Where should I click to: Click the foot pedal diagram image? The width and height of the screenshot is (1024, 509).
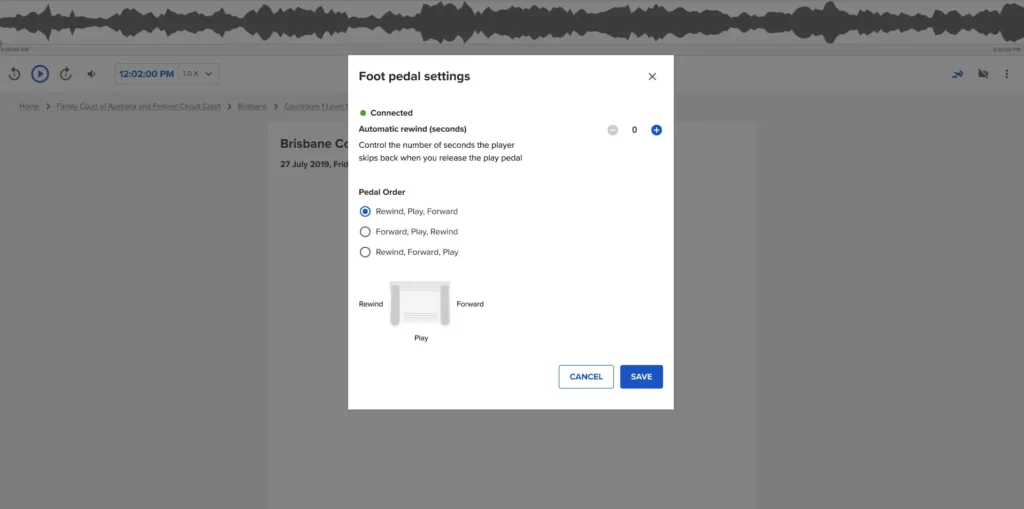420,303
